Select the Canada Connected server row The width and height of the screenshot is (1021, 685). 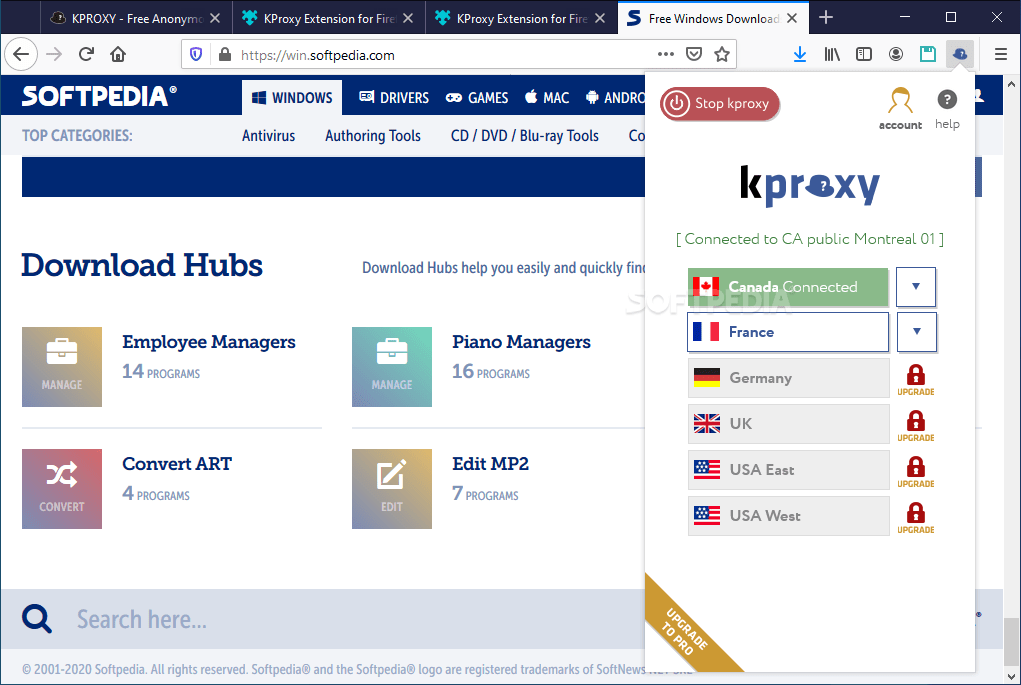(x=788, y=287)
